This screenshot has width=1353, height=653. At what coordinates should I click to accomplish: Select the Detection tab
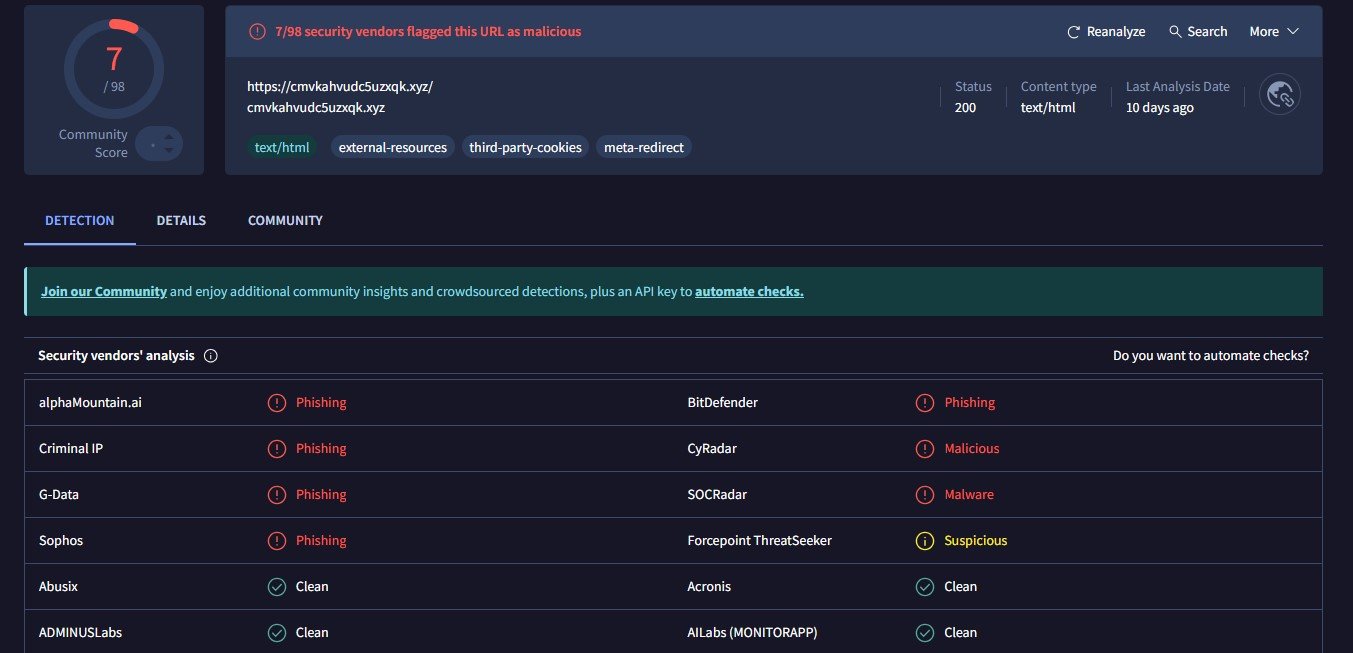click(x=80, y=221)
